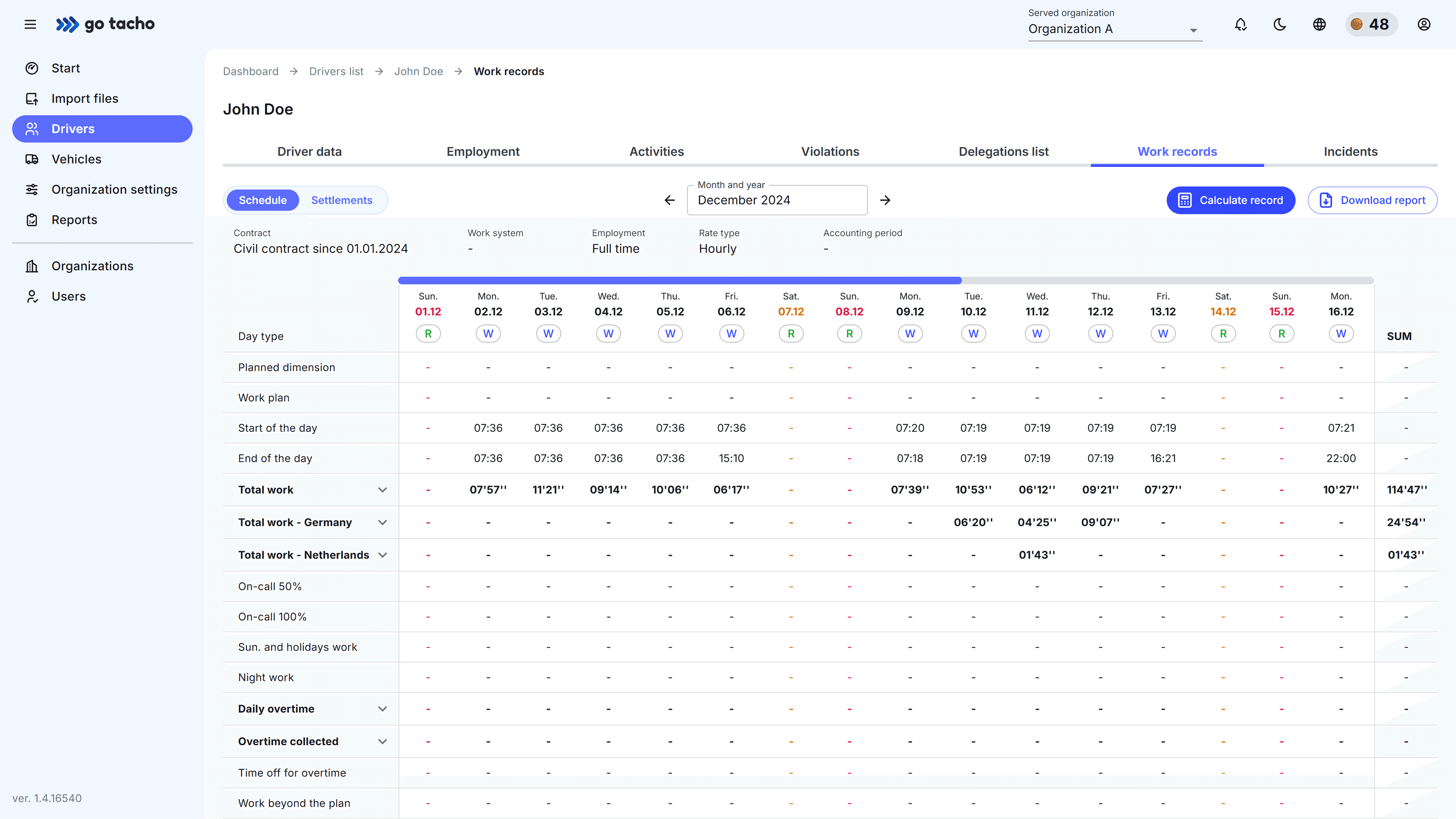The width and height of the screenshot is (1456, 819).
Task: Click the Calculate record button
Action: 1231,200
